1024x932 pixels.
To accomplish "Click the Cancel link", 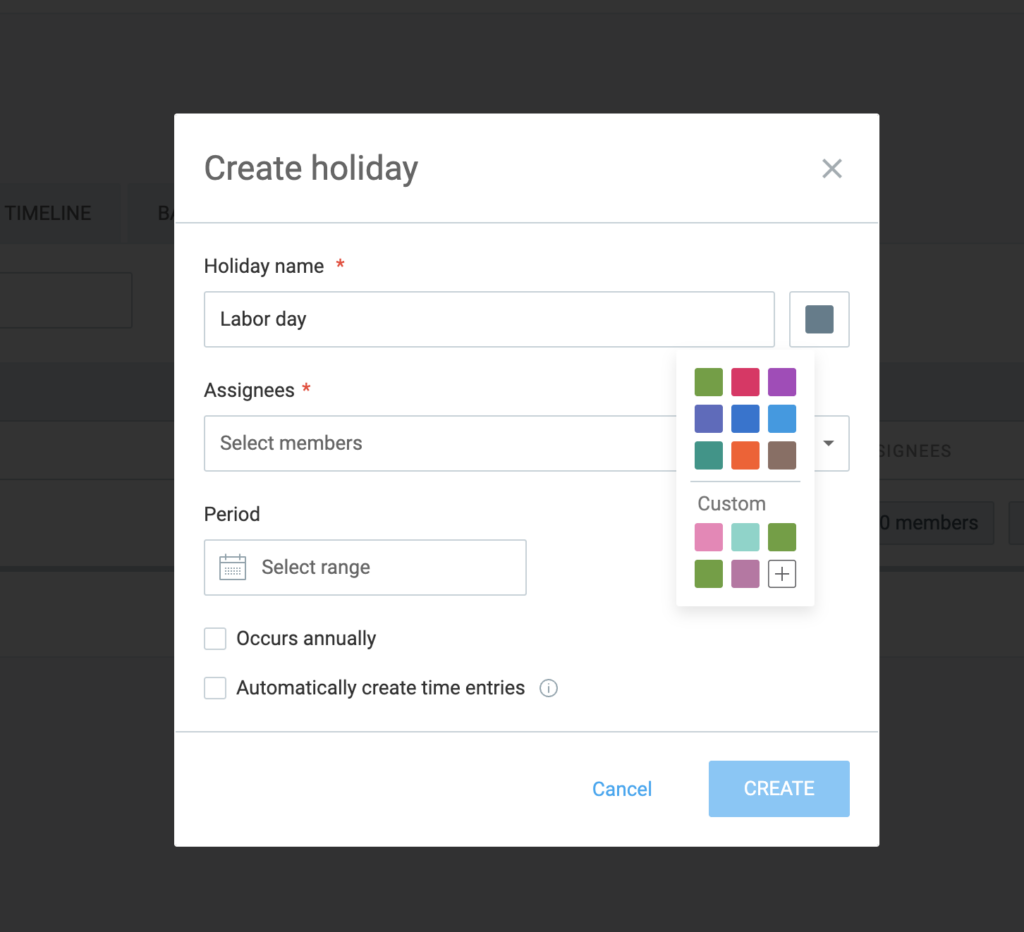I will click(x=621, y=789).
